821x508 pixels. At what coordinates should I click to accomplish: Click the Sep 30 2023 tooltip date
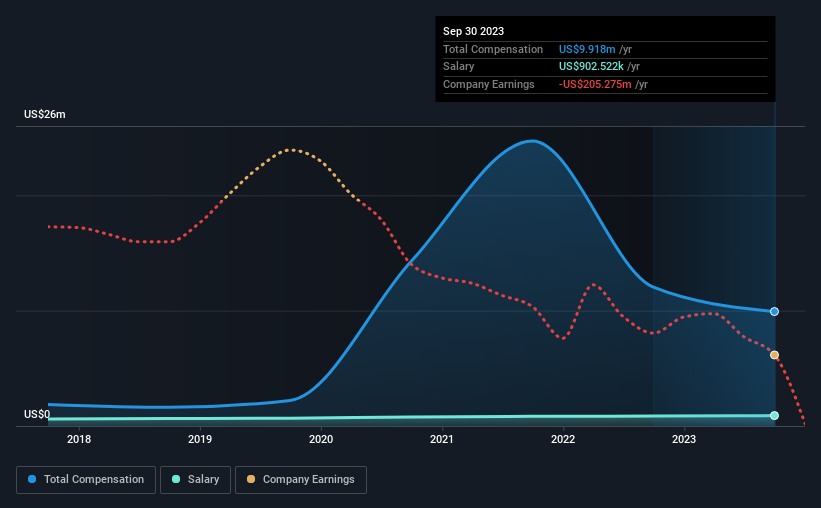[x=473, y=31]
